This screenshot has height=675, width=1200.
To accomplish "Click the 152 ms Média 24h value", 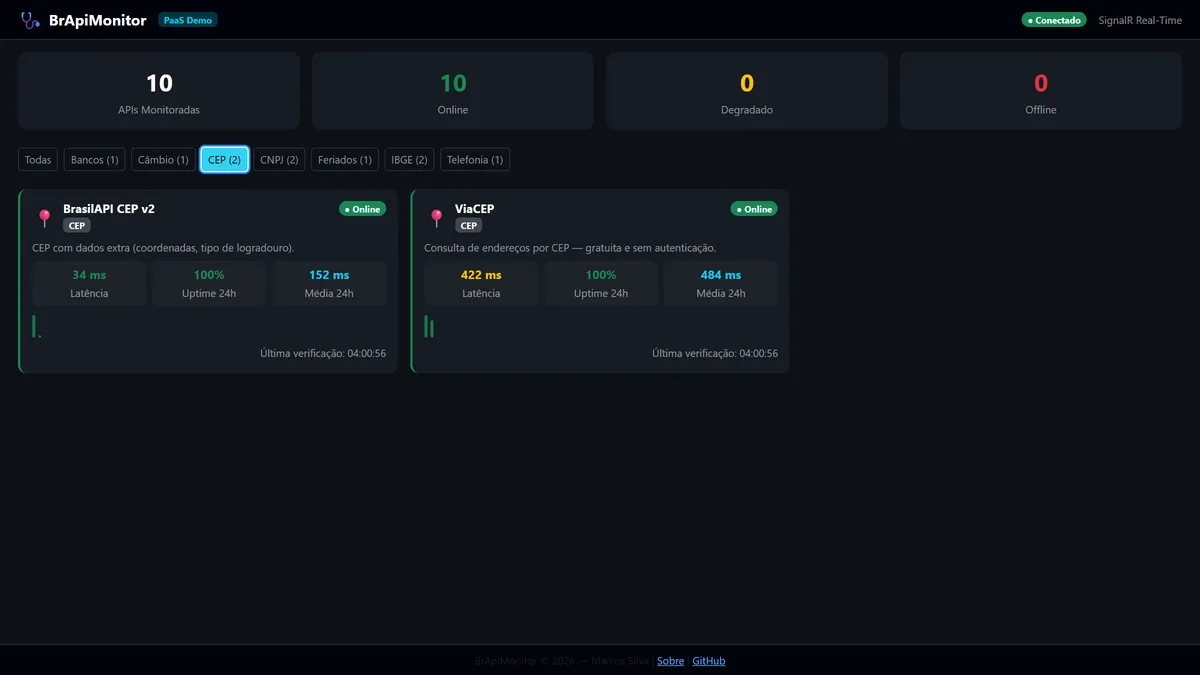I will (x=329, y=275).
